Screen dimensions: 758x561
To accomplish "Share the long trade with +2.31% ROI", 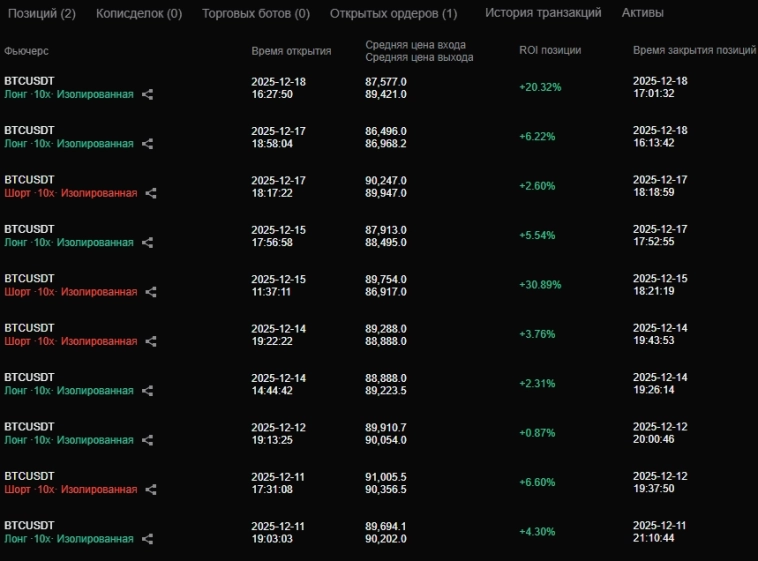I will point(148,391).
